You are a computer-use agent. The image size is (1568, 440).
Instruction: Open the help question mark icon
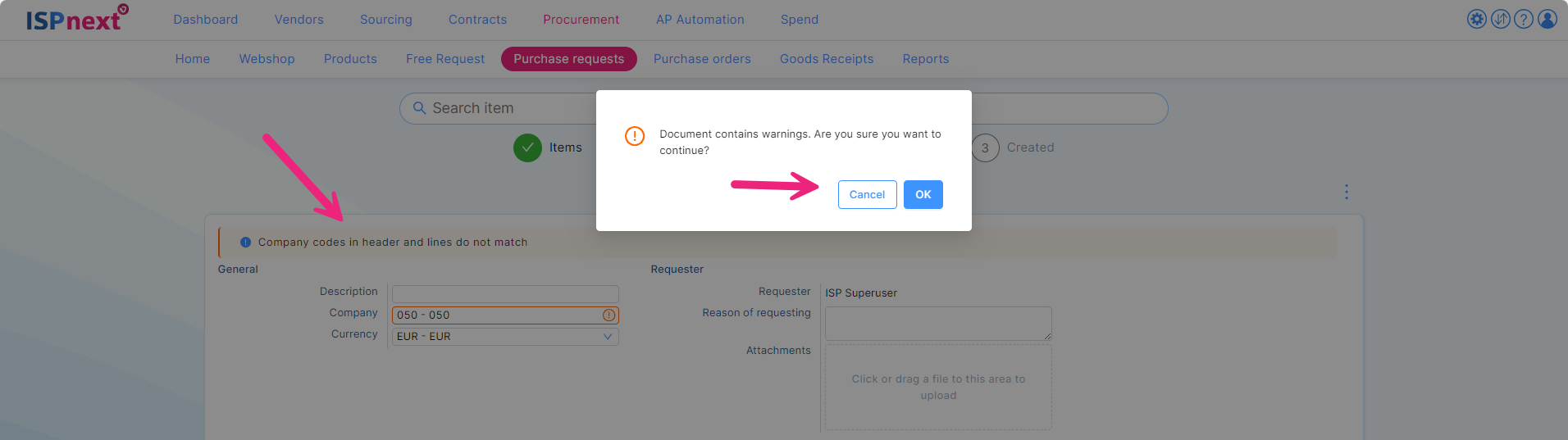click(x=1524, y=19)
